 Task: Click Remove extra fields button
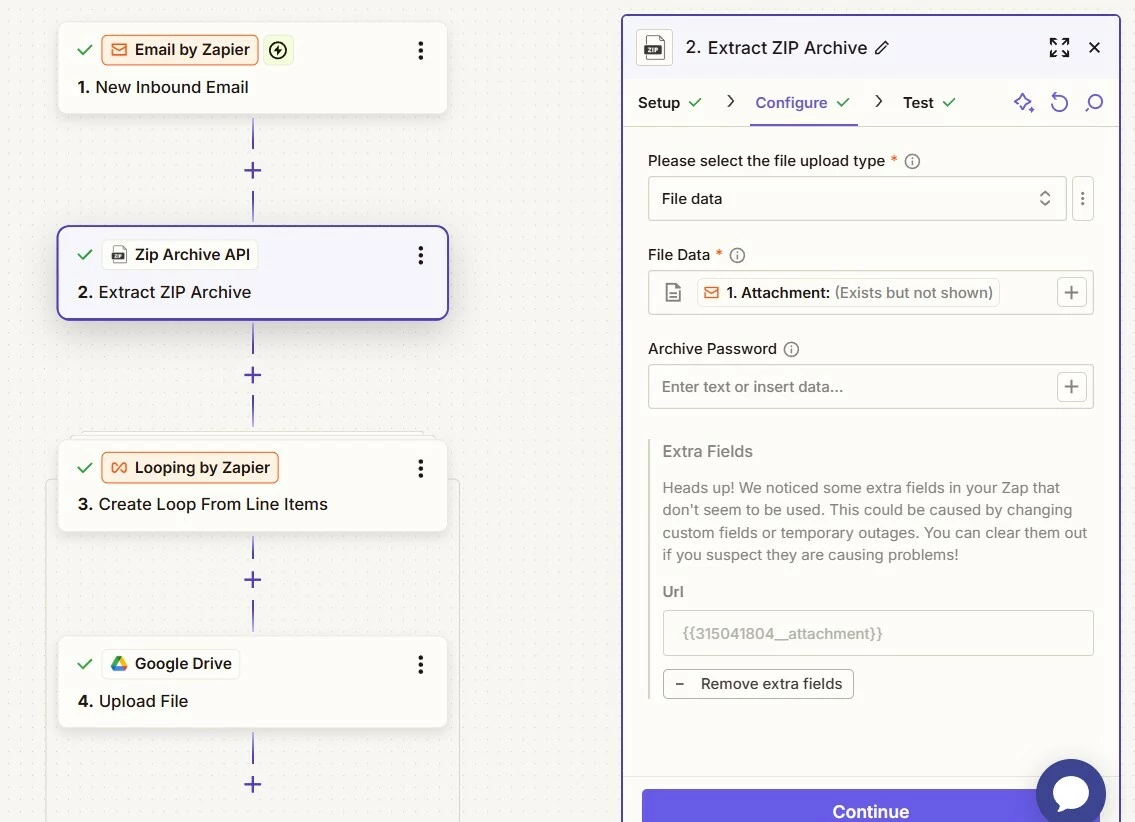[759, 685]
